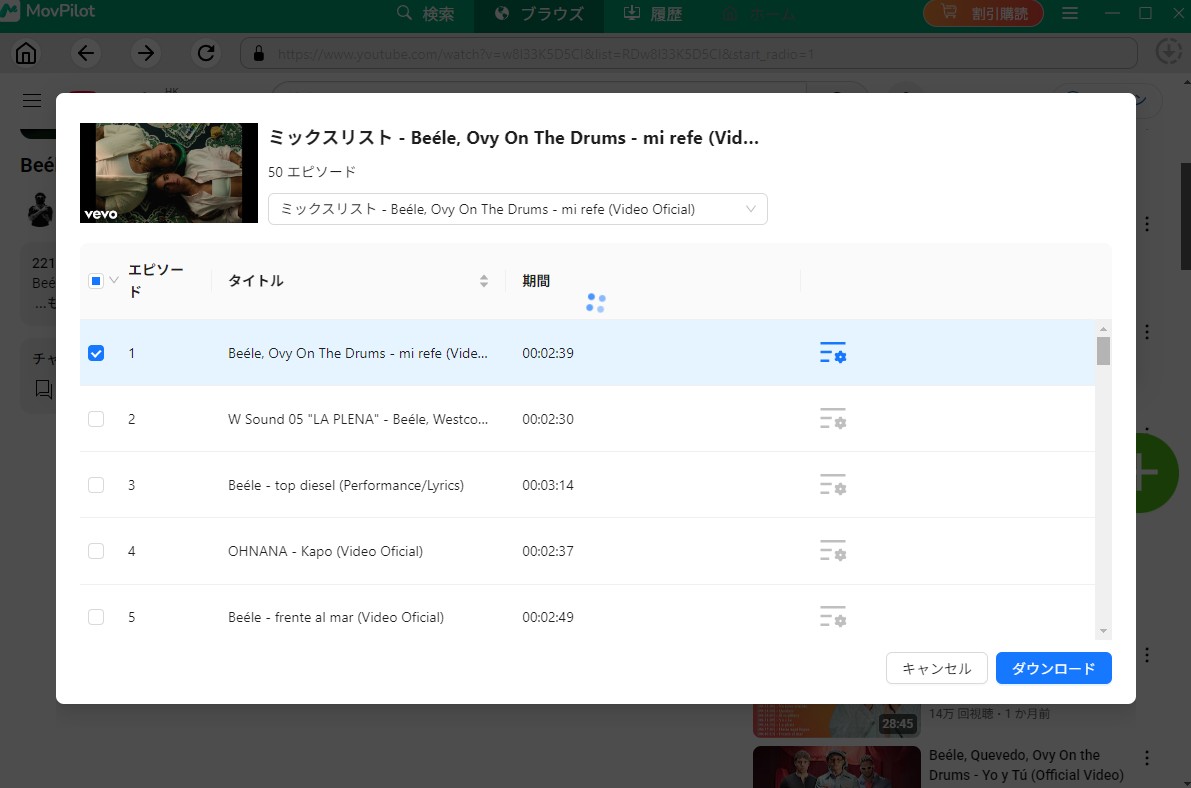This screenshot has height=788, width=1191.
Task: Go back with the left arrow icon
Action: coord(87,53)
